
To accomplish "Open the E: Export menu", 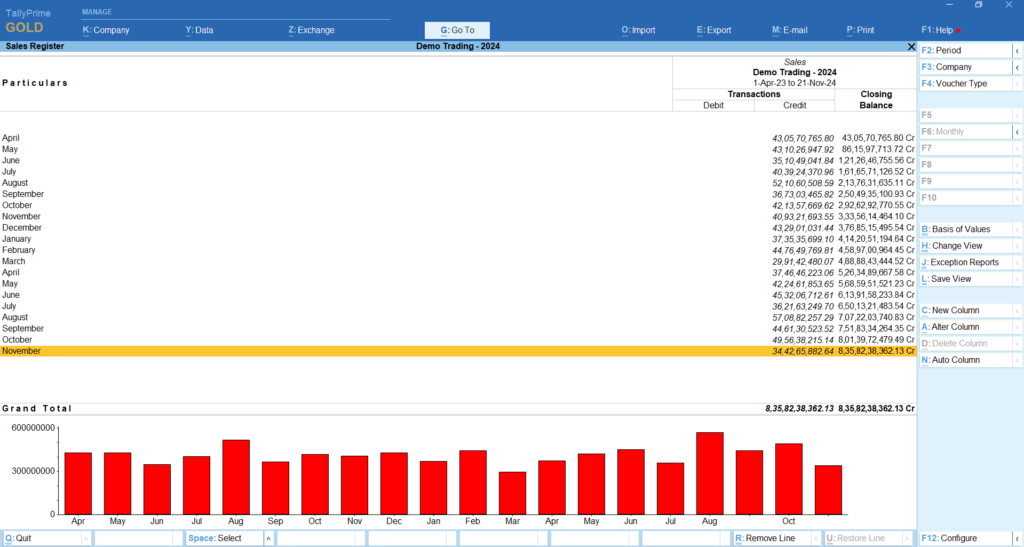I will click(x=714, y=30).
